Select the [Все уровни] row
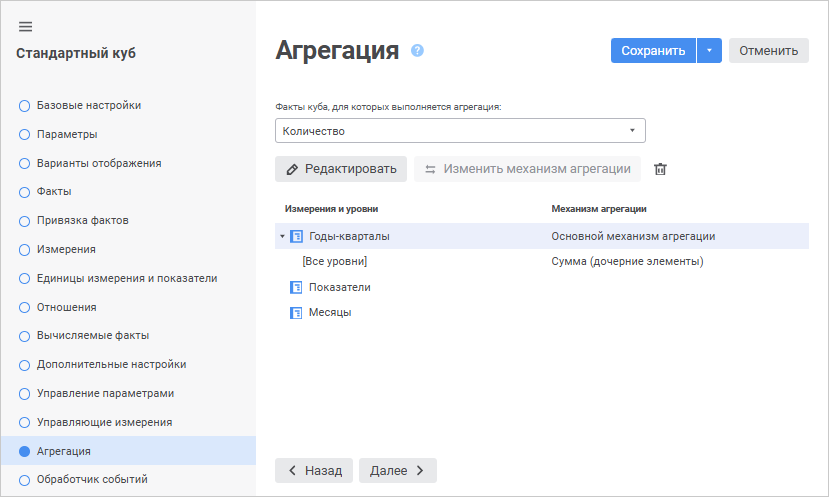The width and height of the screenshot is (829, 497). tap(335, 262)
